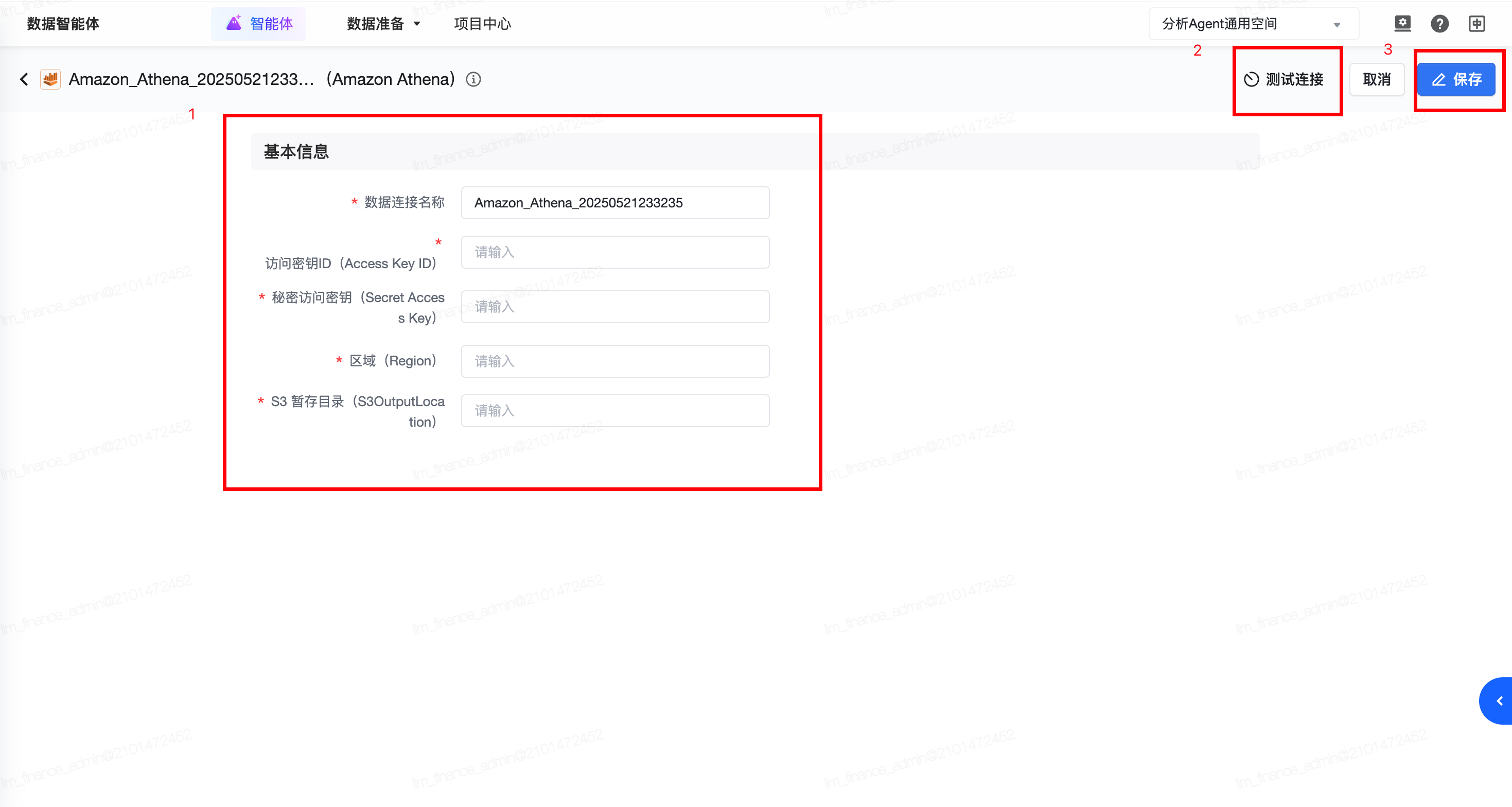Image resolution: width=1512 pixels, height=807 pixels.
Task: Focus the Secret Access Key input field
Action: click(615, 306)
